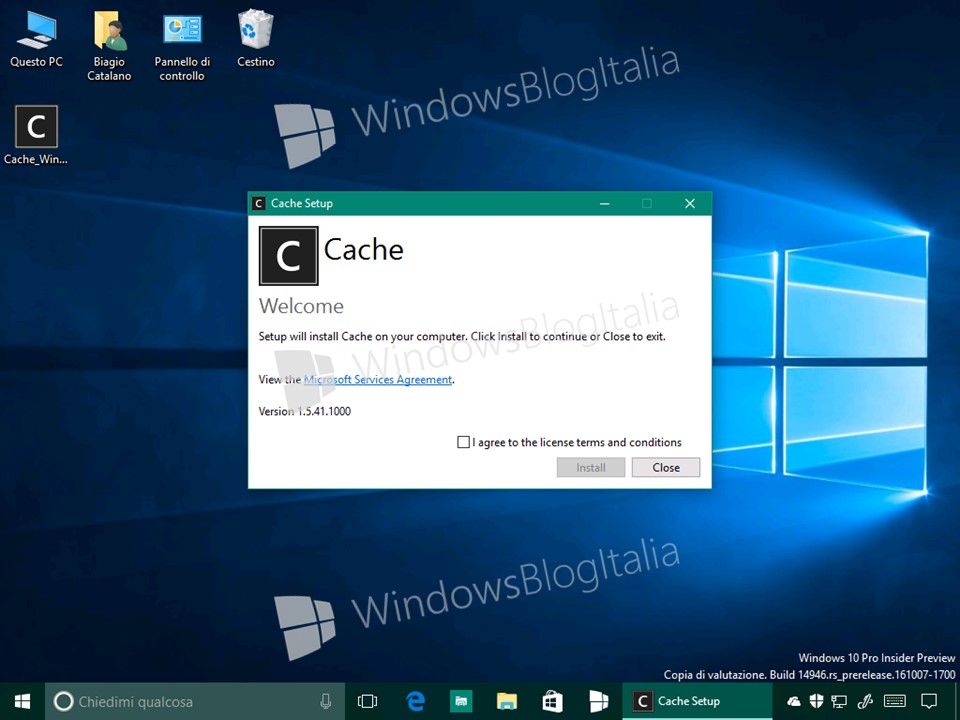Focus the Chiedimi qualcosa search box
This screenshot has height=720, width=960.
(195, 702)
